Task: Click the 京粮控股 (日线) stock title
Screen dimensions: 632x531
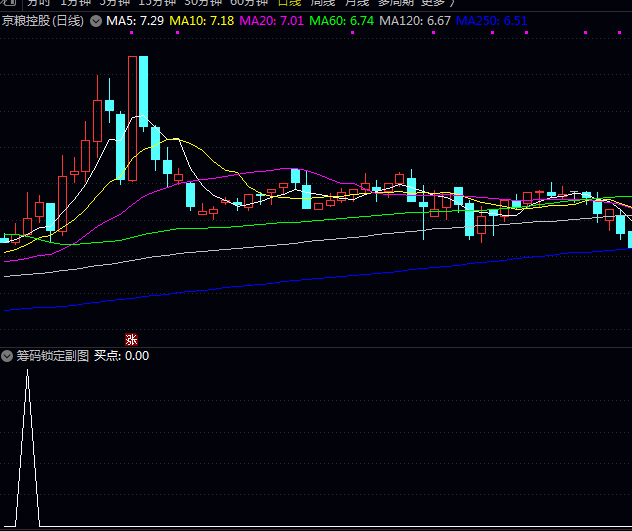Action: [43, 21]
